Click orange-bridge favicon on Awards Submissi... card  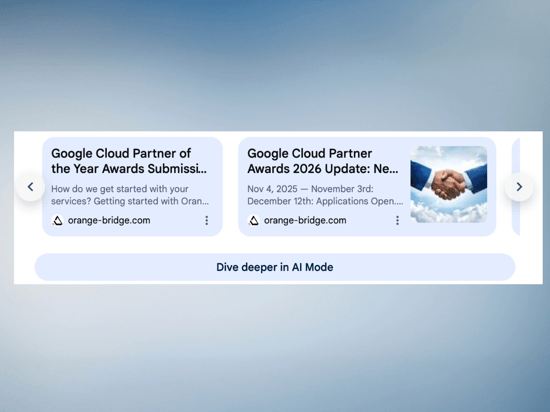coord(57,220)
